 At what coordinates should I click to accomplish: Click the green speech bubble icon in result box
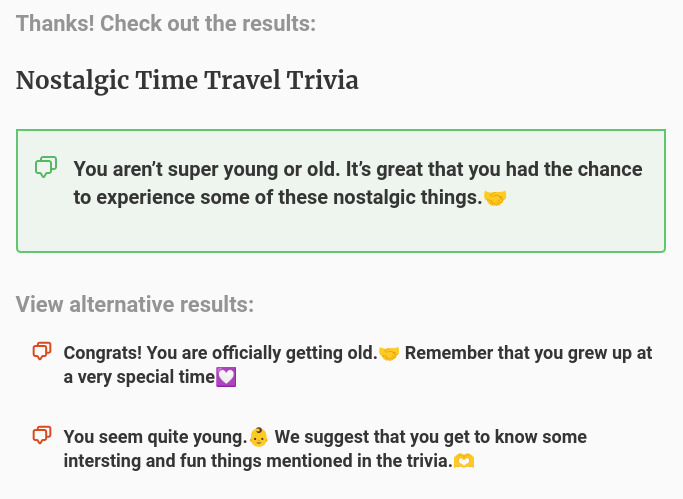pyautogui.click(x=45, y=168)
